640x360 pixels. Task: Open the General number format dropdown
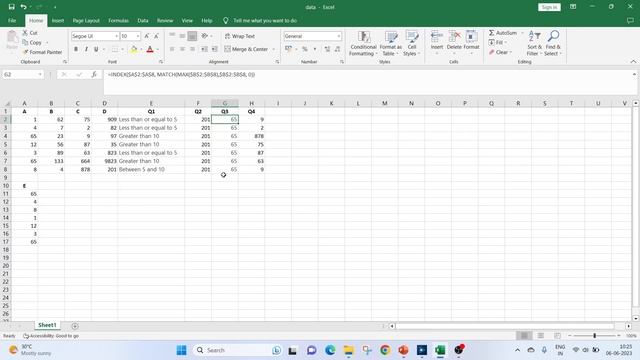[339, 36]
